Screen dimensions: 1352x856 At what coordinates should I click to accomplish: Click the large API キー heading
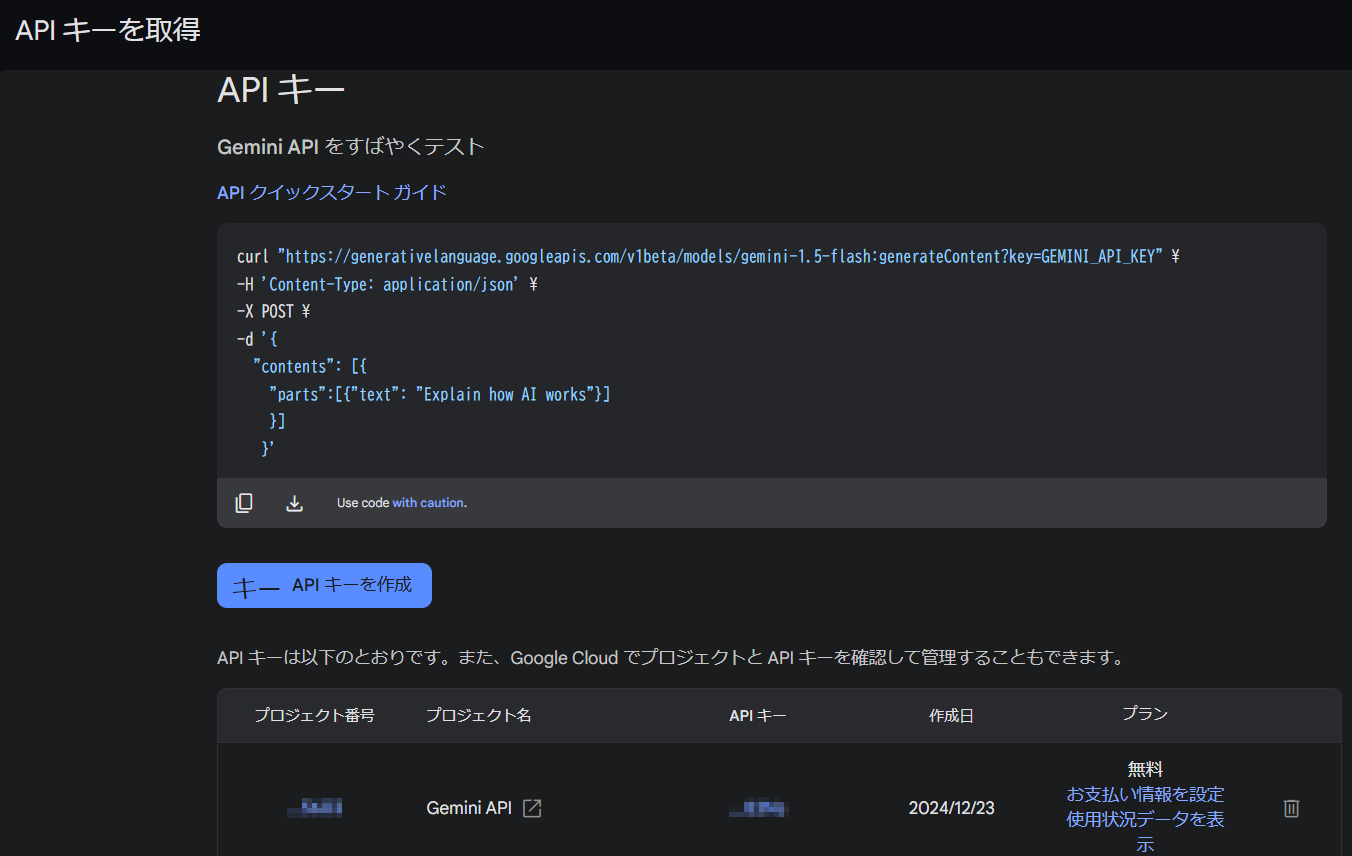[x=281, y=90]
